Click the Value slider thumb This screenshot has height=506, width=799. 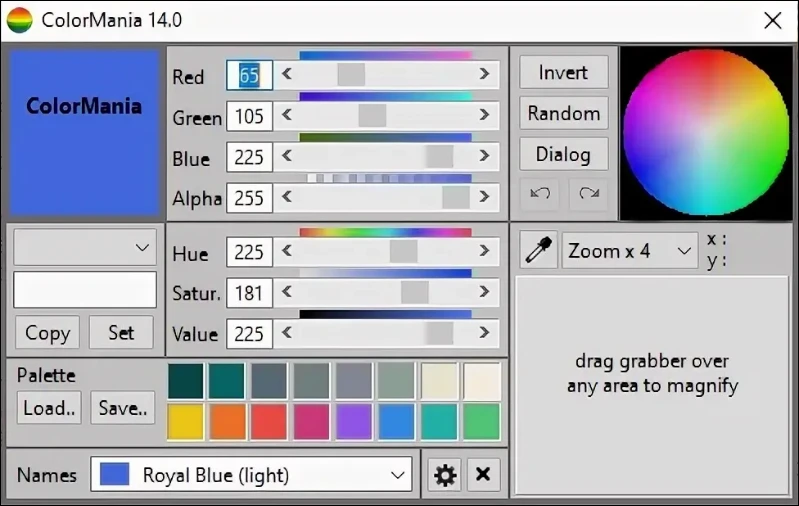439,333
